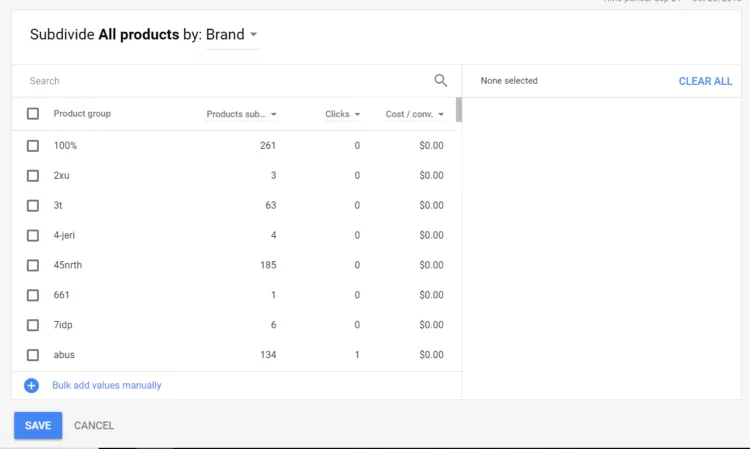Focus the Search input field
The image size is (750, 449).
(230, 81)
